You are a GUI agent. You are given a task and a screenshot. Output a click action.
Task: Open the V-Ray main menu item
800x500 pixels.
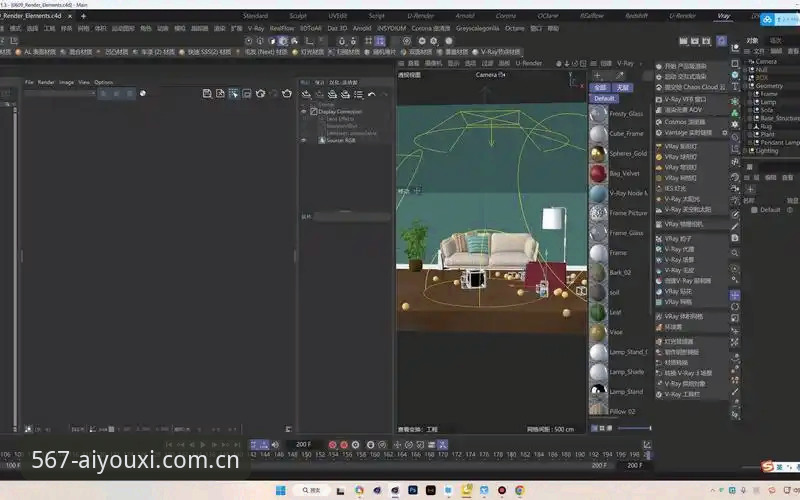click(256, 29)
